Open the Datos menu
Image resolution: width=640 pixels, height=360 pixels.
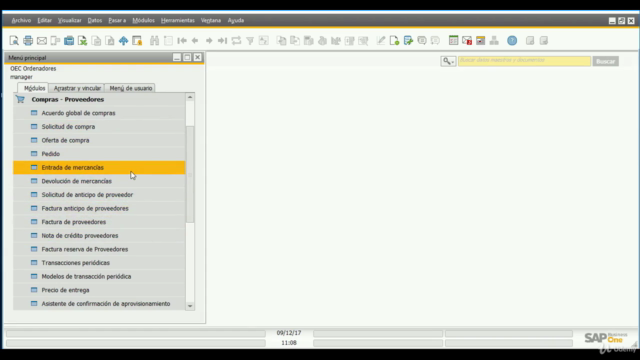(x=95, y=20)
